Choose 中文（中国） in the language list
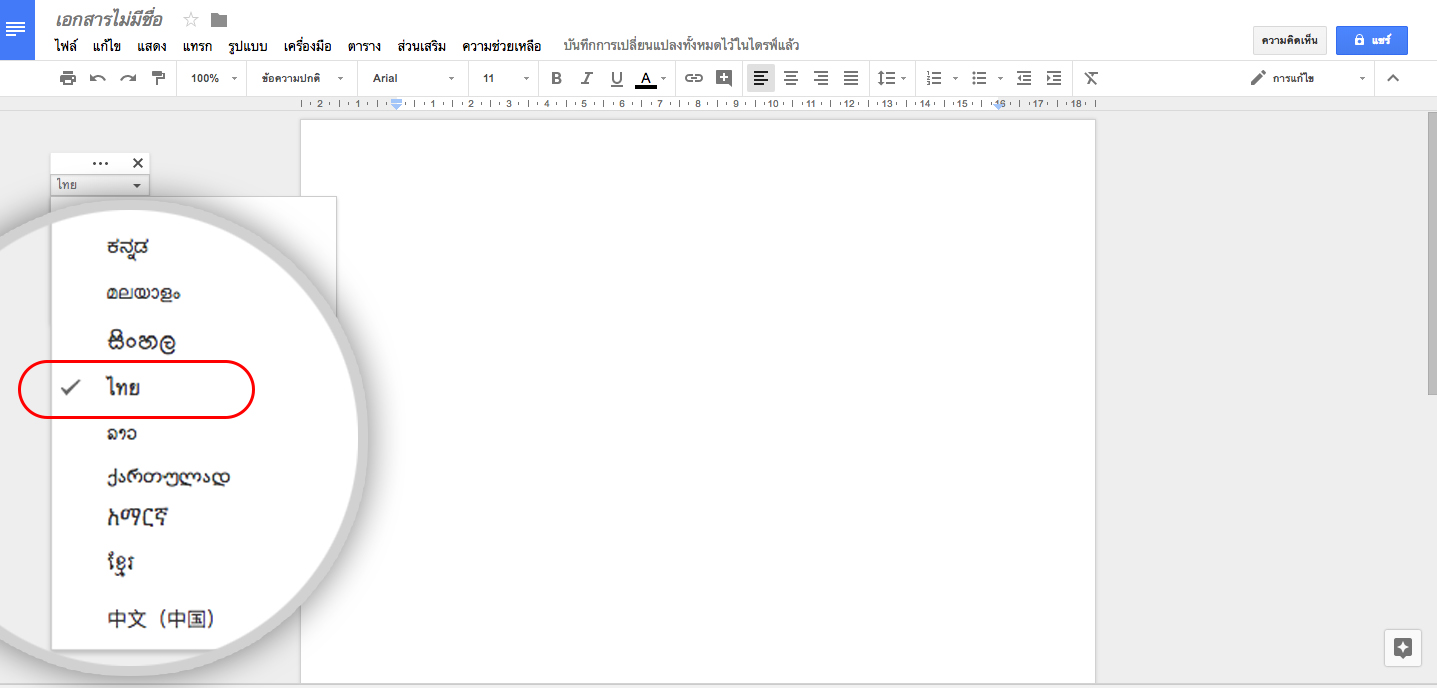This screenshot has height=688, width=1437. pos(160,618)
